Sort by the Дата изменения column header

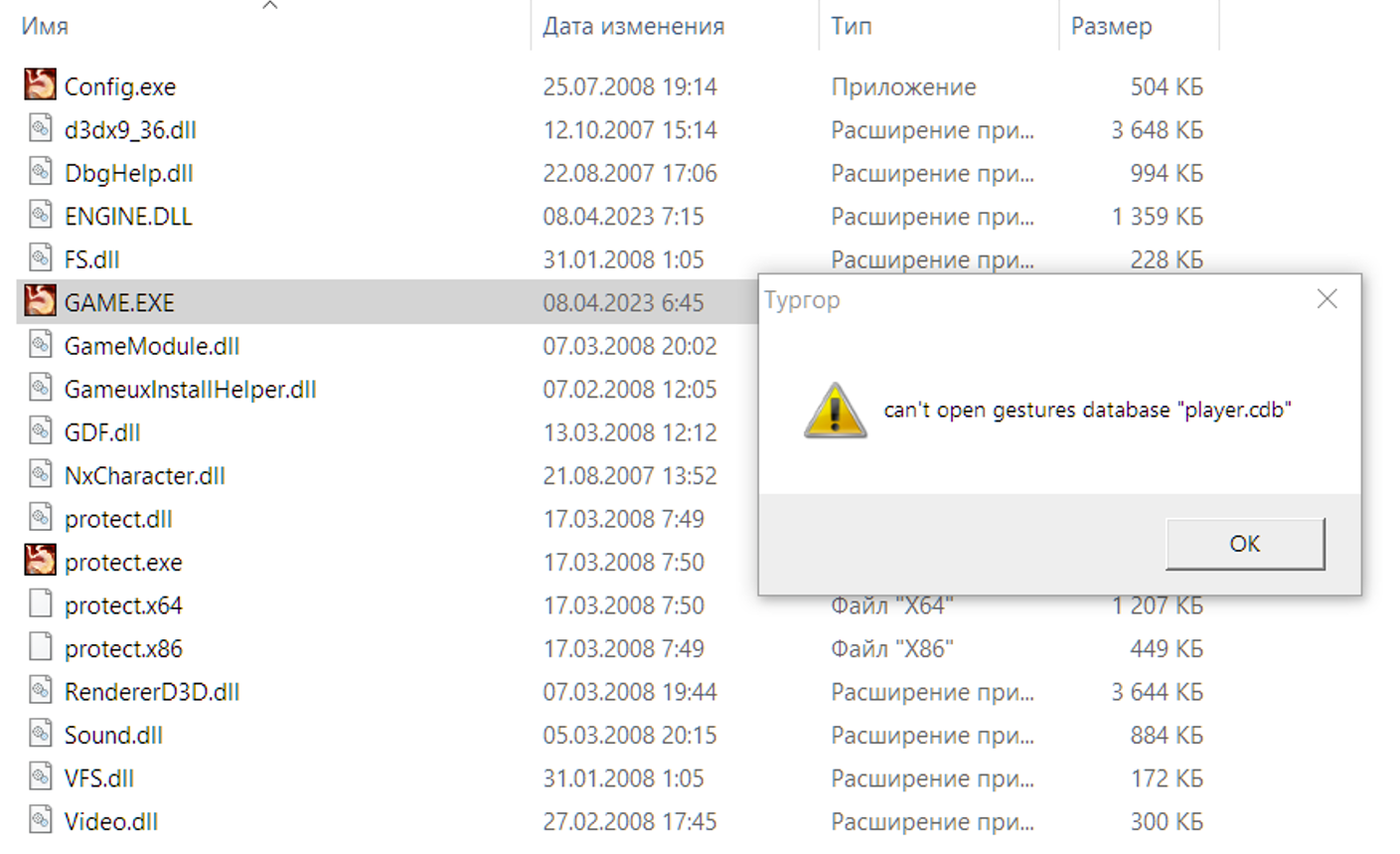coord(634,27)
